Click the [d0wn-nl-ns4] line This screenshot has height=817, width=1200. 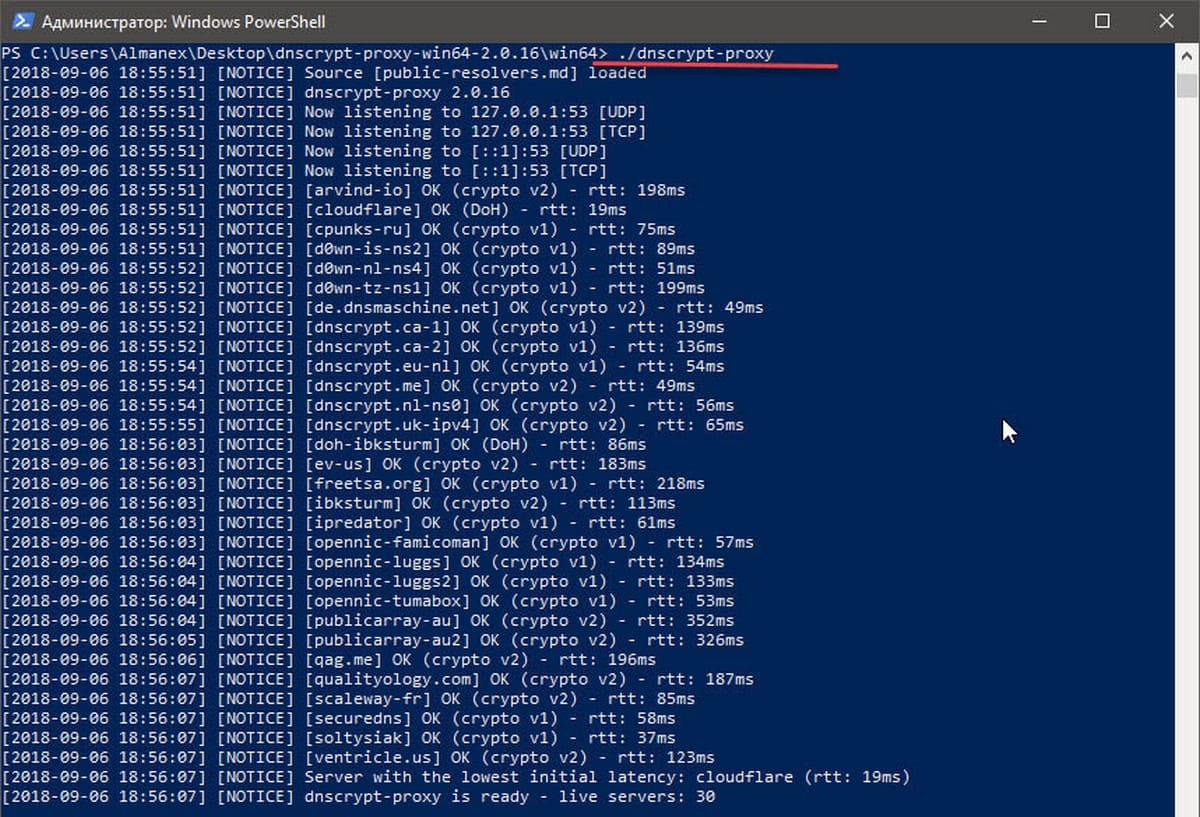click(348, 268)
